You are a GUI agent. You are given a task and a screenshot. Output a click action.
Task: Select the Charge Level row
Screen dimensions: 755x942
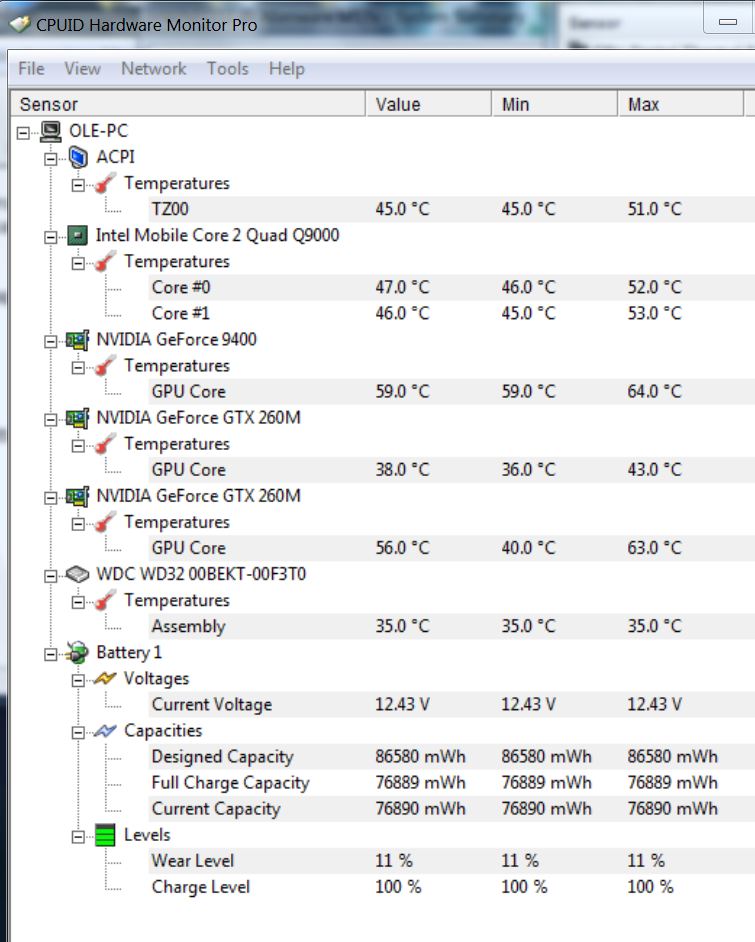coord(452,887)
